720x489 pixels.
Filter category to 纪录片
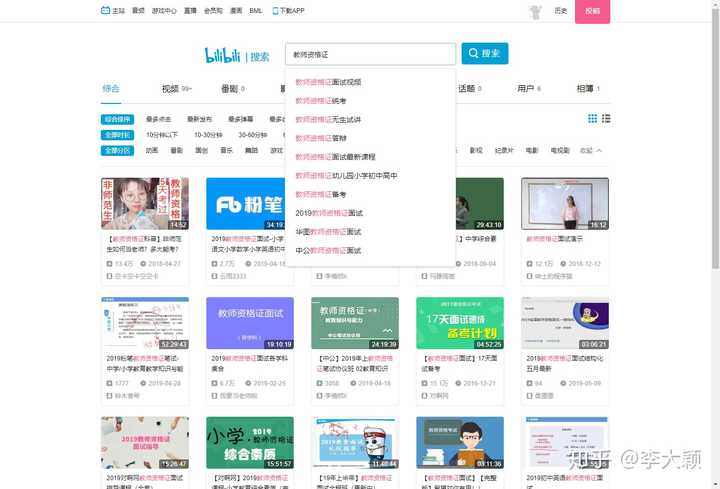tap(504, 151)
